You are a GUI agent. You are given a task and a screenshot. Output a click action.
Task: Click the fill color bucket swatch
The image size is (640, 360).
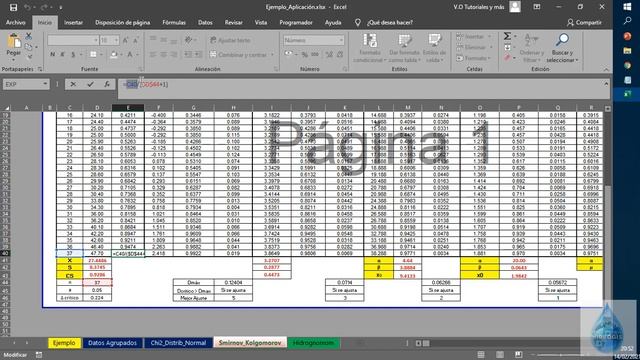(114, 54)
